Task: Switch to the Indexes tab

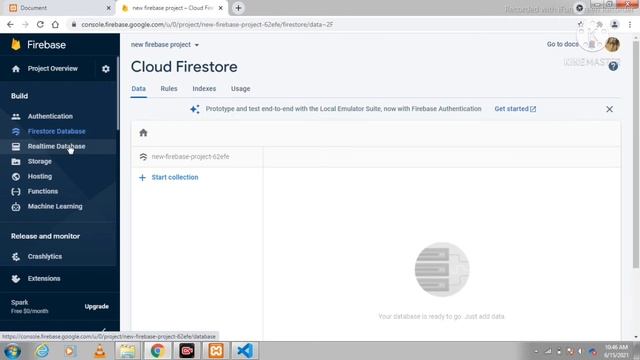Action: (204, 89)
